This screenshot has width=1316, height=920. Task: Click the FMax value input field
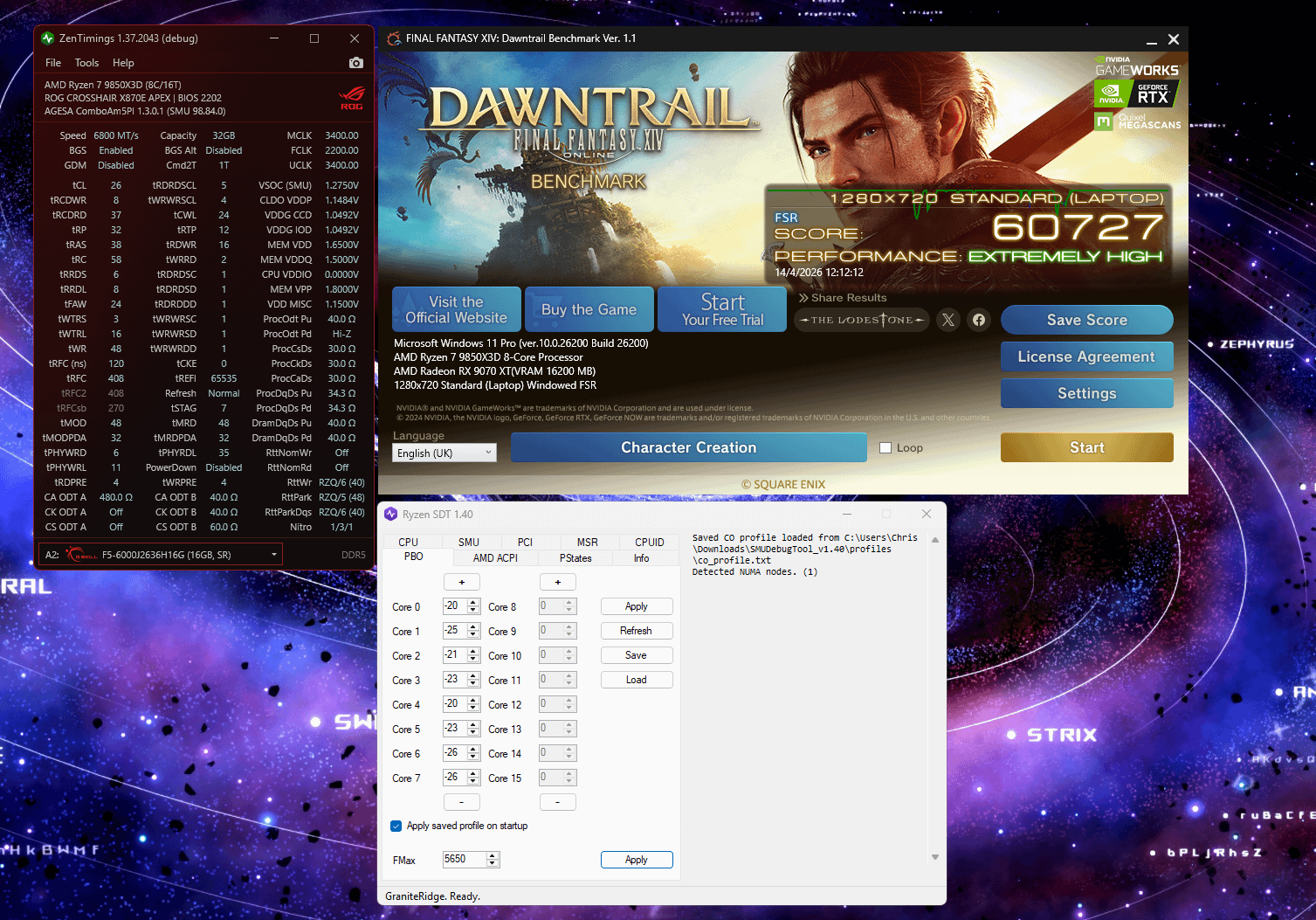click(x=464, y=860)
